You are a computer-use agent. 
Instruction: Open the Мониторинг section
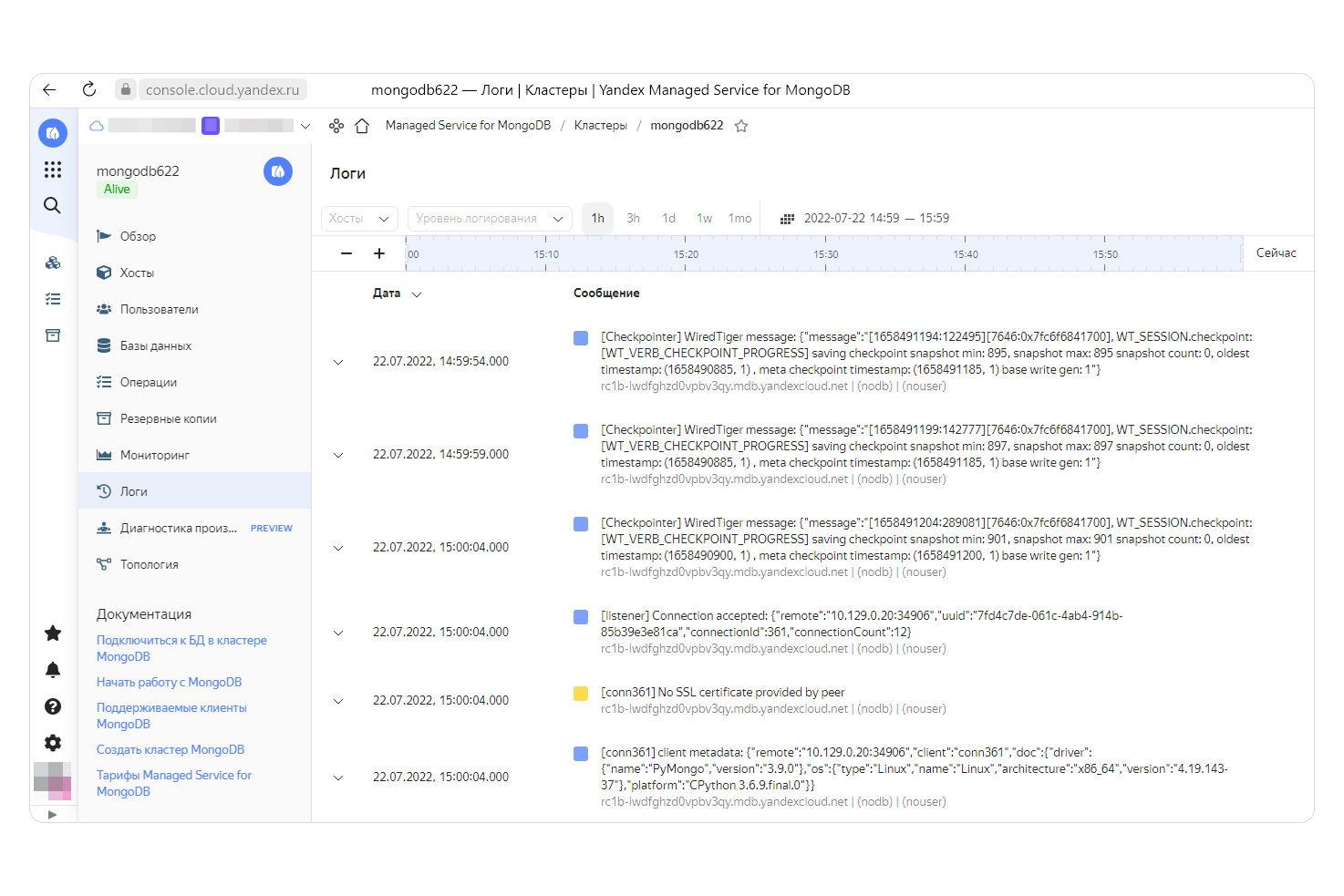point(194,455)
